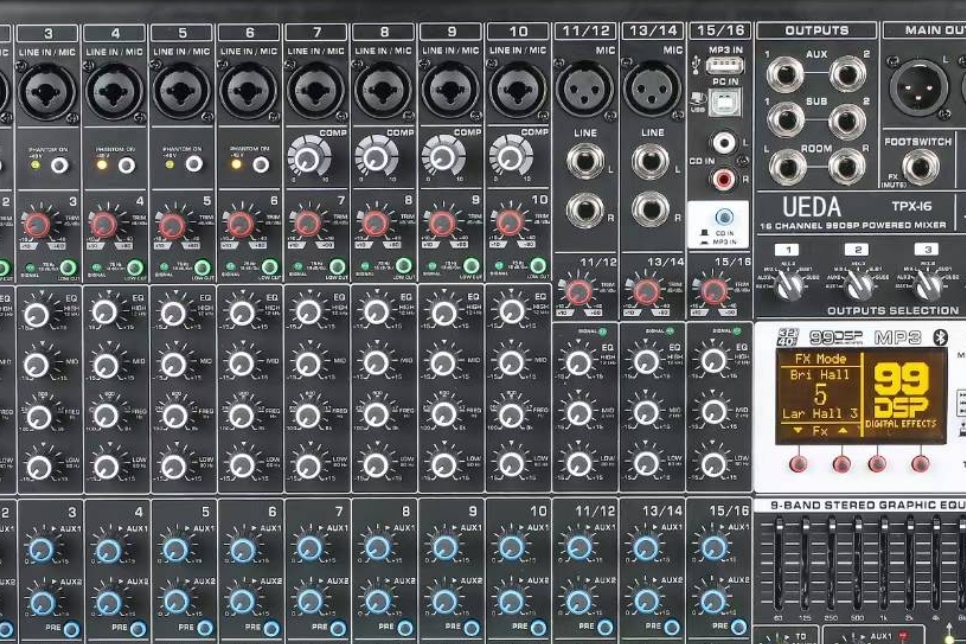Image resolution: width=966 pixels, height=644 pixels.
Task: Click the 11/12 MIC XLR input
Action: pyautogui.click(x=584, y=90)
